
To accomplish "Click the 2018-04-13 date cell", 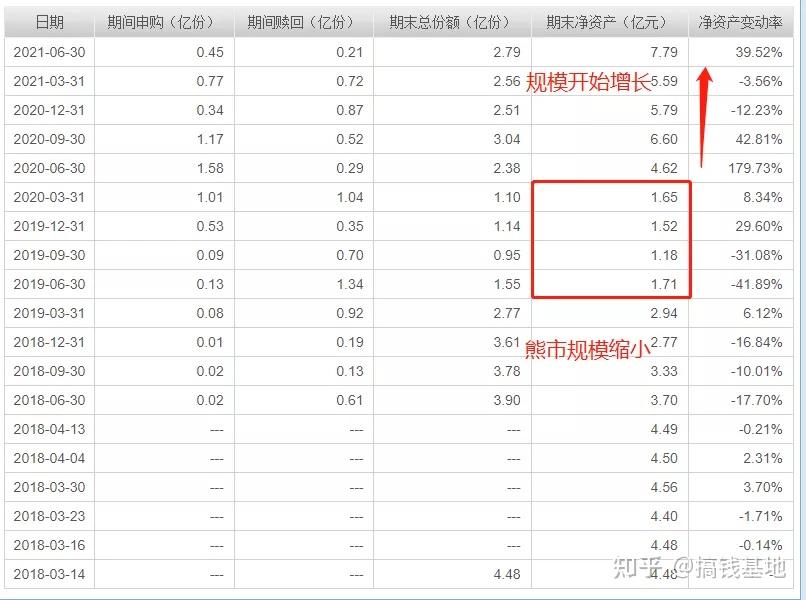I will 49,429.
